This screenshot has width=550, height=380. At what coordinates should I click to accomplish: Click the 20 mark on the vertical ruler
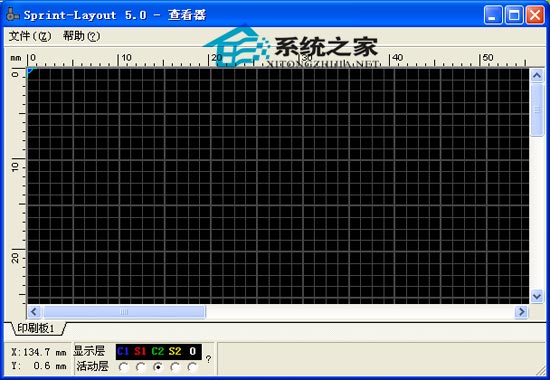click(15, 258)
